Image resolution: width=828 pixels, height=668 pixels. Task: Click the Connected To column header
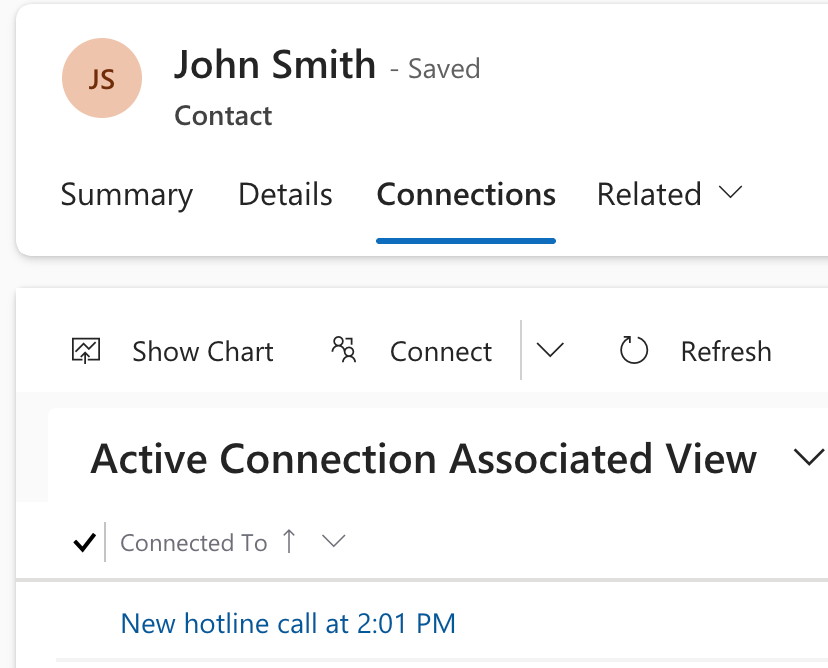193,542
